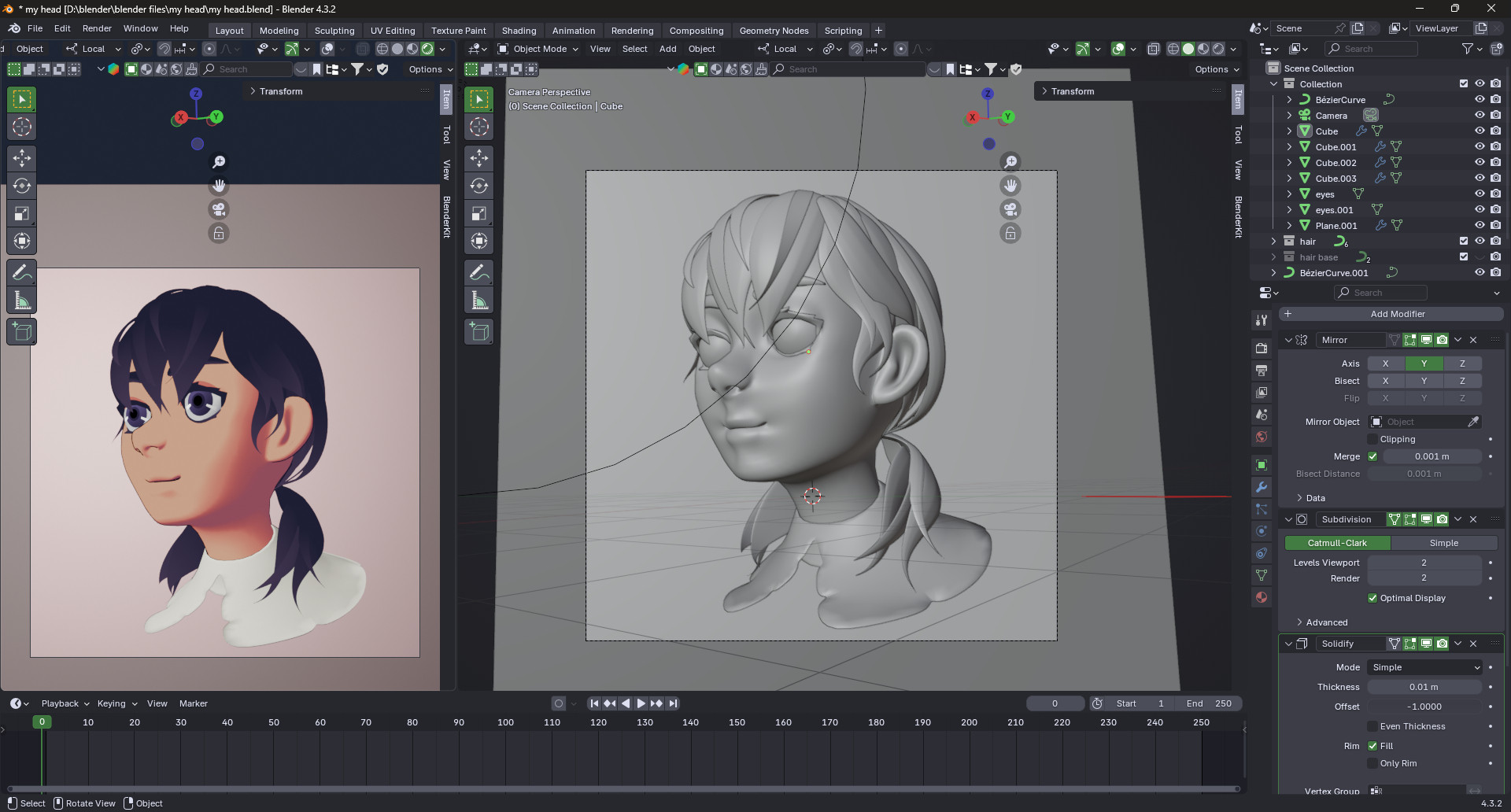Open the Modifiers wrench properties tab
This screenshot has width=1511, height=812.
pyautogui.click(x=1262, y=487)
